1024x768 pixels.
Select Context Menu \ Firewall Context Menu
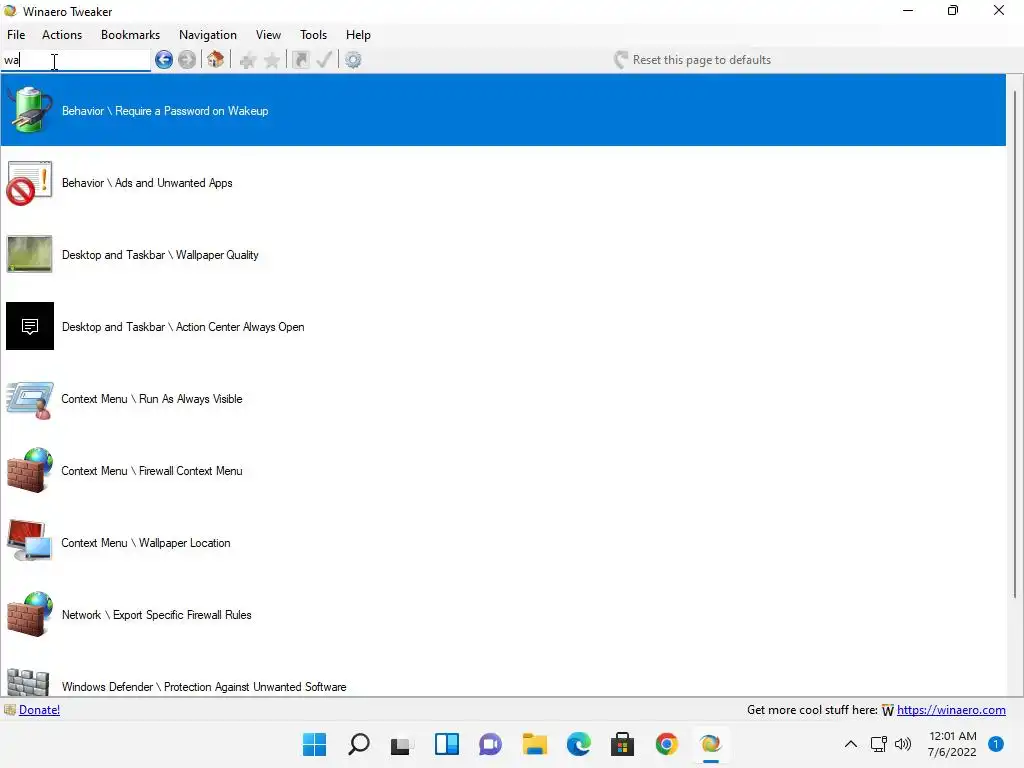pyautogui.click(x=503, y=470)
